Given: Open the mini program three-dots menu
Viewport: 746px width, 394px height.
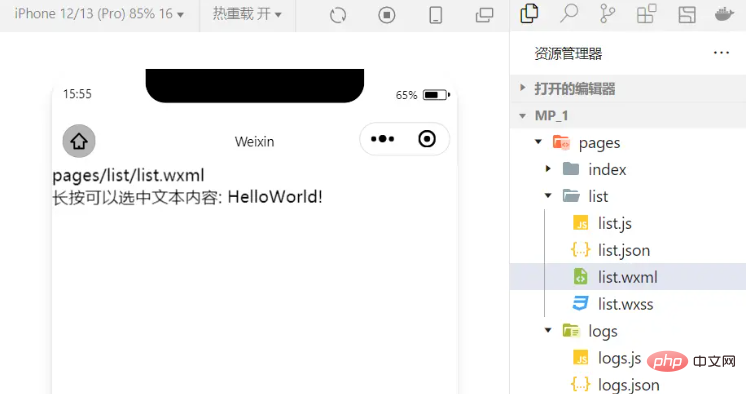Looking at the screenshot, I should click(383, 139).
